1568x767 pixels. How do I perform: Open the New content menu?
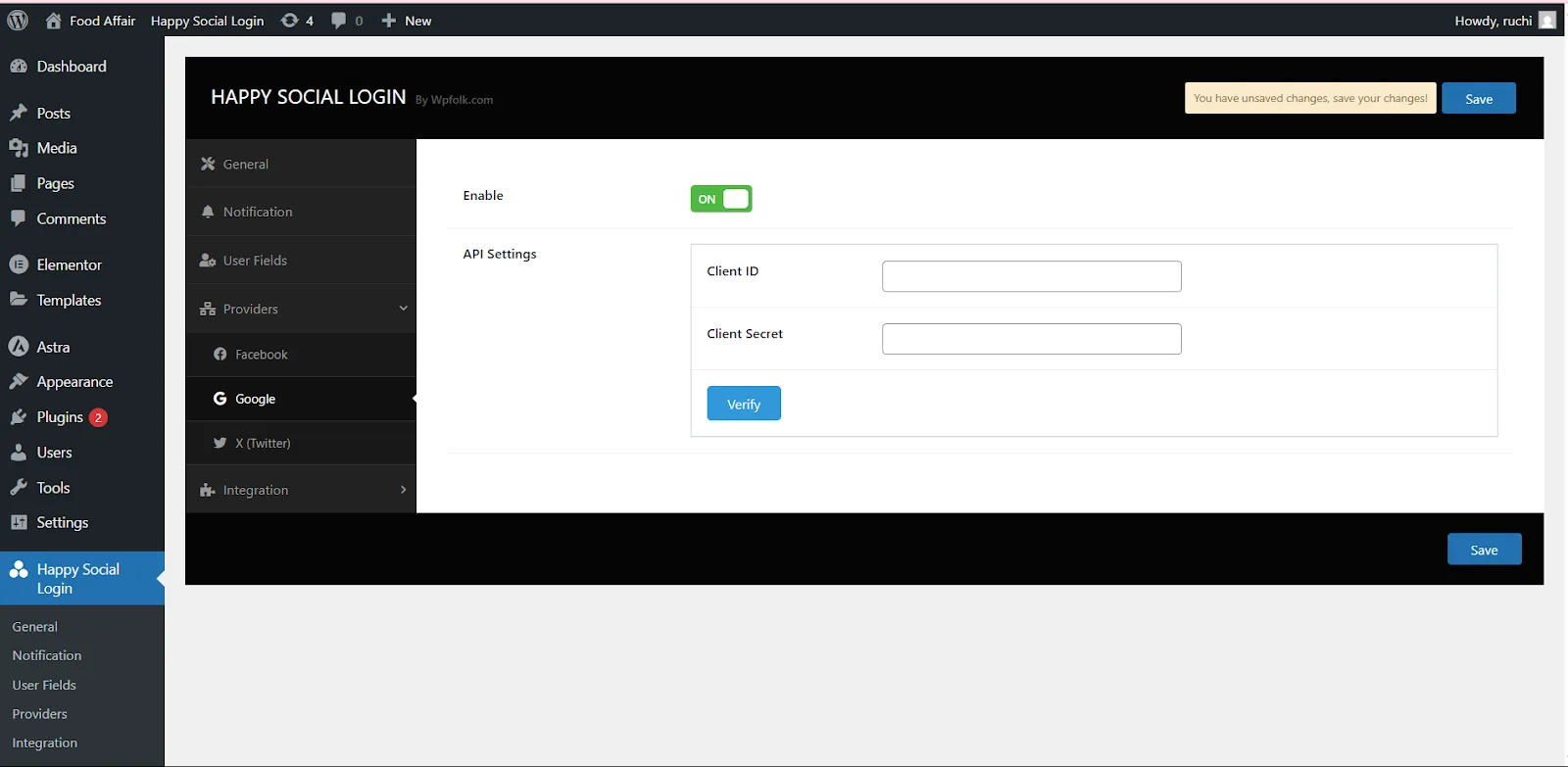[x=407, y=21]
